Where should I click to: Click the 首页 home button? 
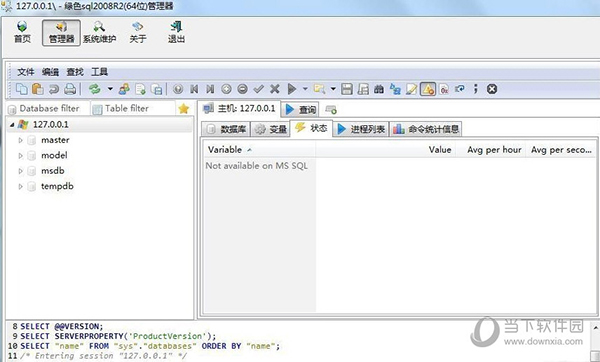coord(22,33)
